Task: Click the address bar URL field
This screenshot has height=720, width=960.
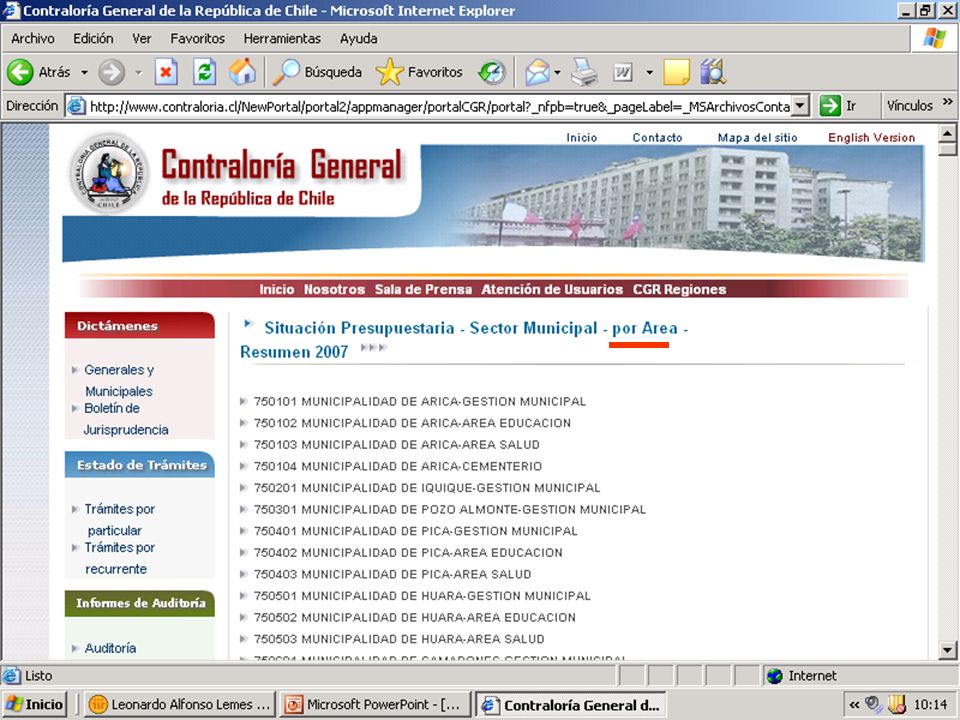Action: click(x=440, y=107)
